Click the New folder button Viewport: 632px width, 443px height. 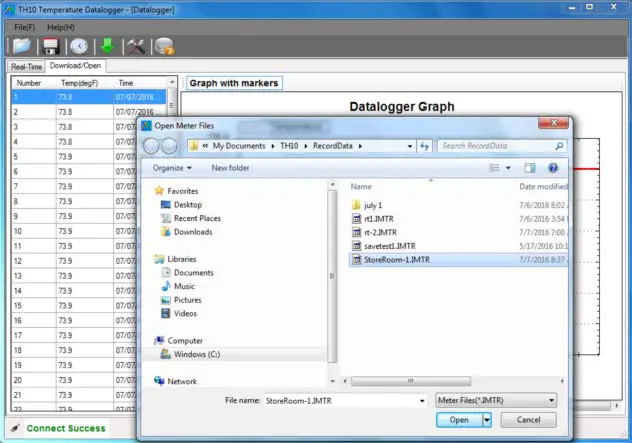click(x=230, y=168)
